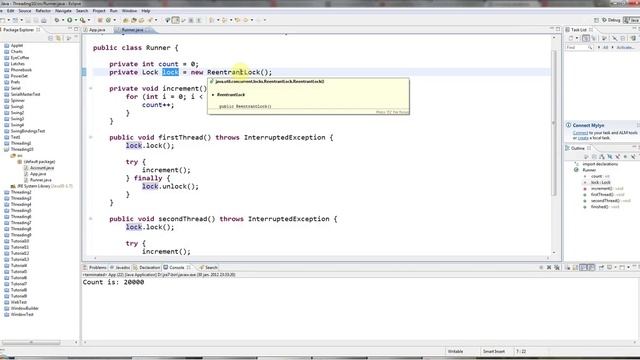Open External Tools dropdown arrow
Image resolution: width=640 pixels, height=360 pixels.
click(89, 20)
